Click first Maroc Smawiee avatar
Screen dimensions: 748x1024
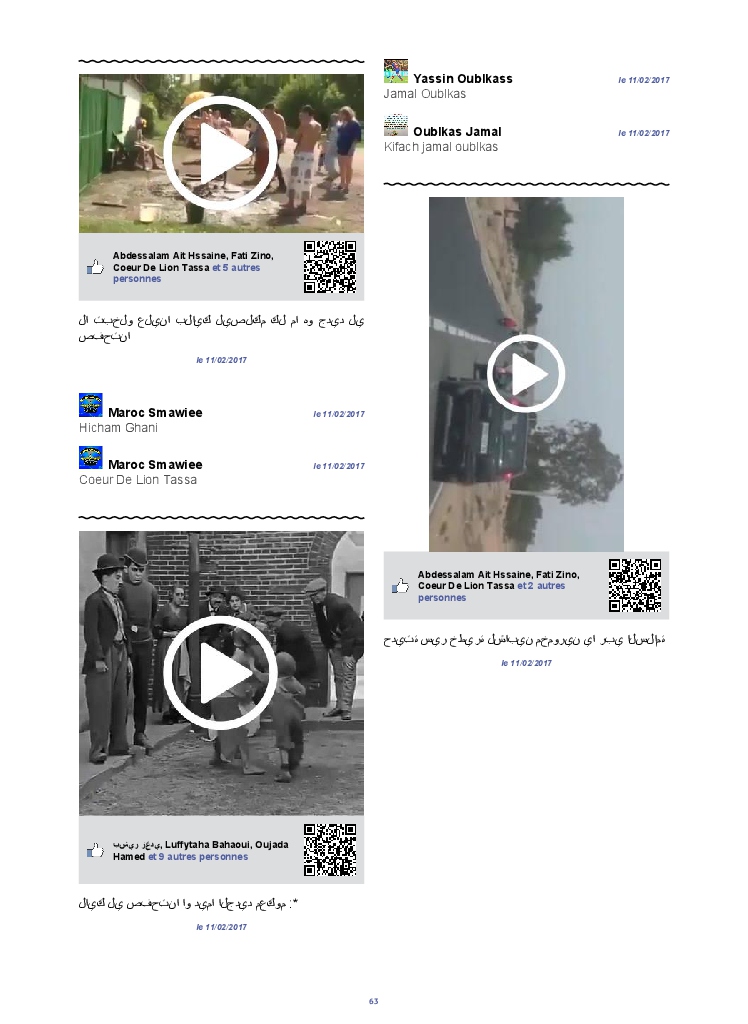91,405
